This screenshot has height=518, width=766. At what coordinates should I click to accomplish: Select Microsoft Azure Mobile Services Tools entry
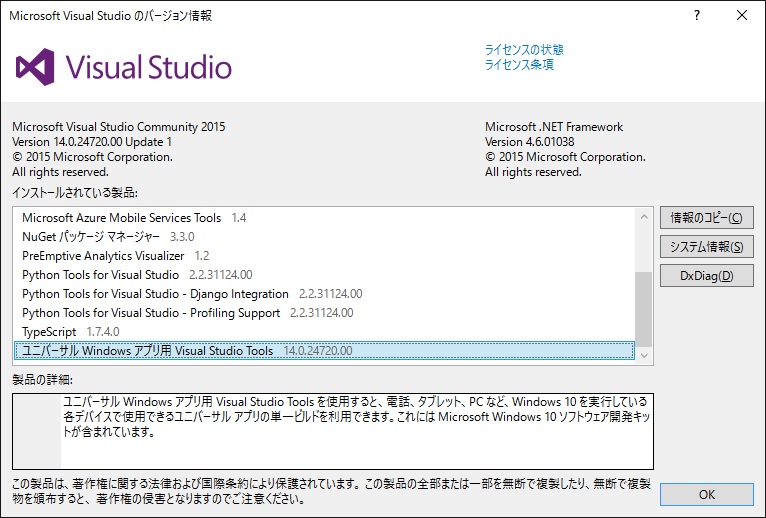pyautogui.click(x=121, y=218)
